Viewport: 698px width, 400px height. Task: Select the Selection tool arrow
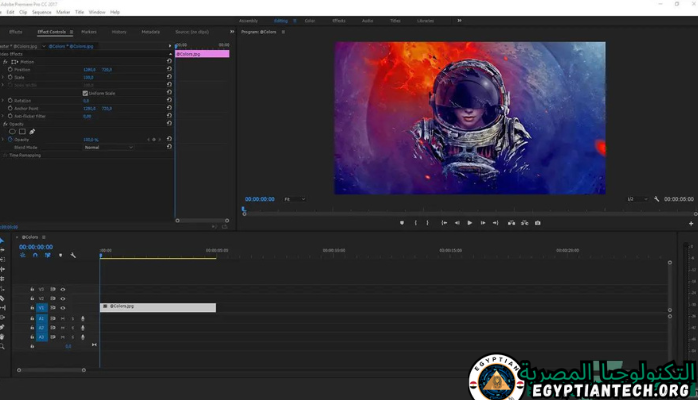tap(2, 241)
